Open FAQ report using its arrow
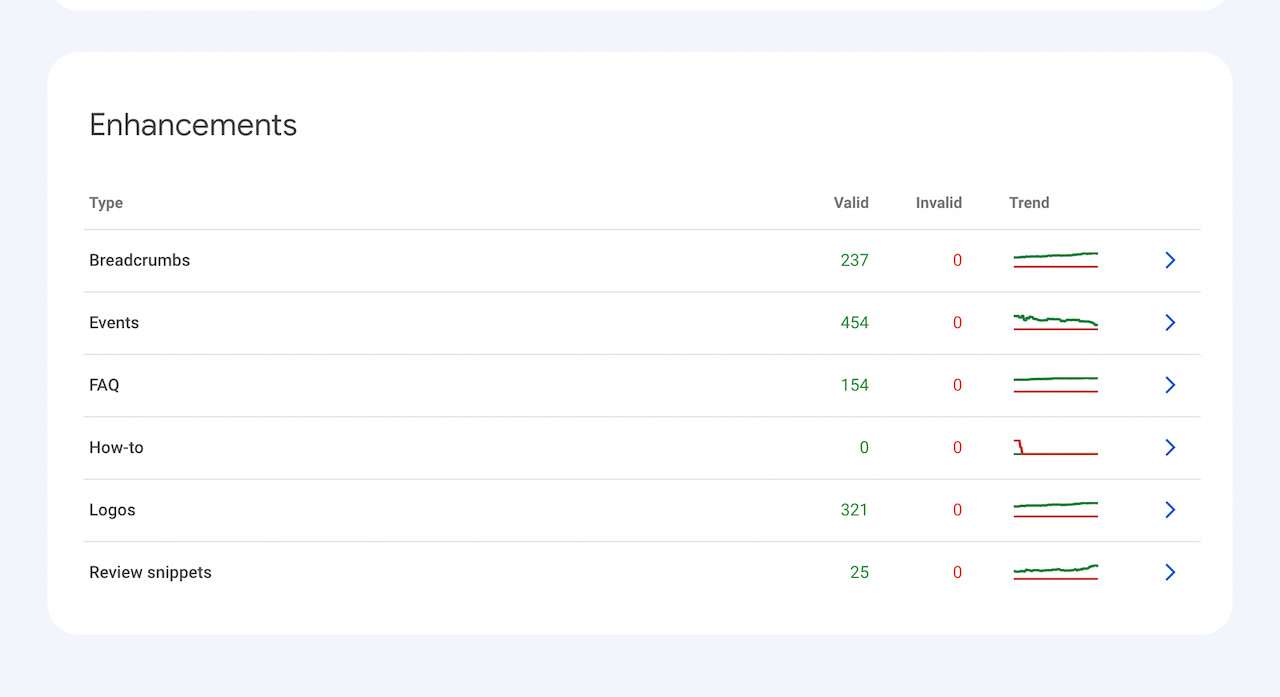This screenshot has width=1280, height=697. tap(1170, 385)
